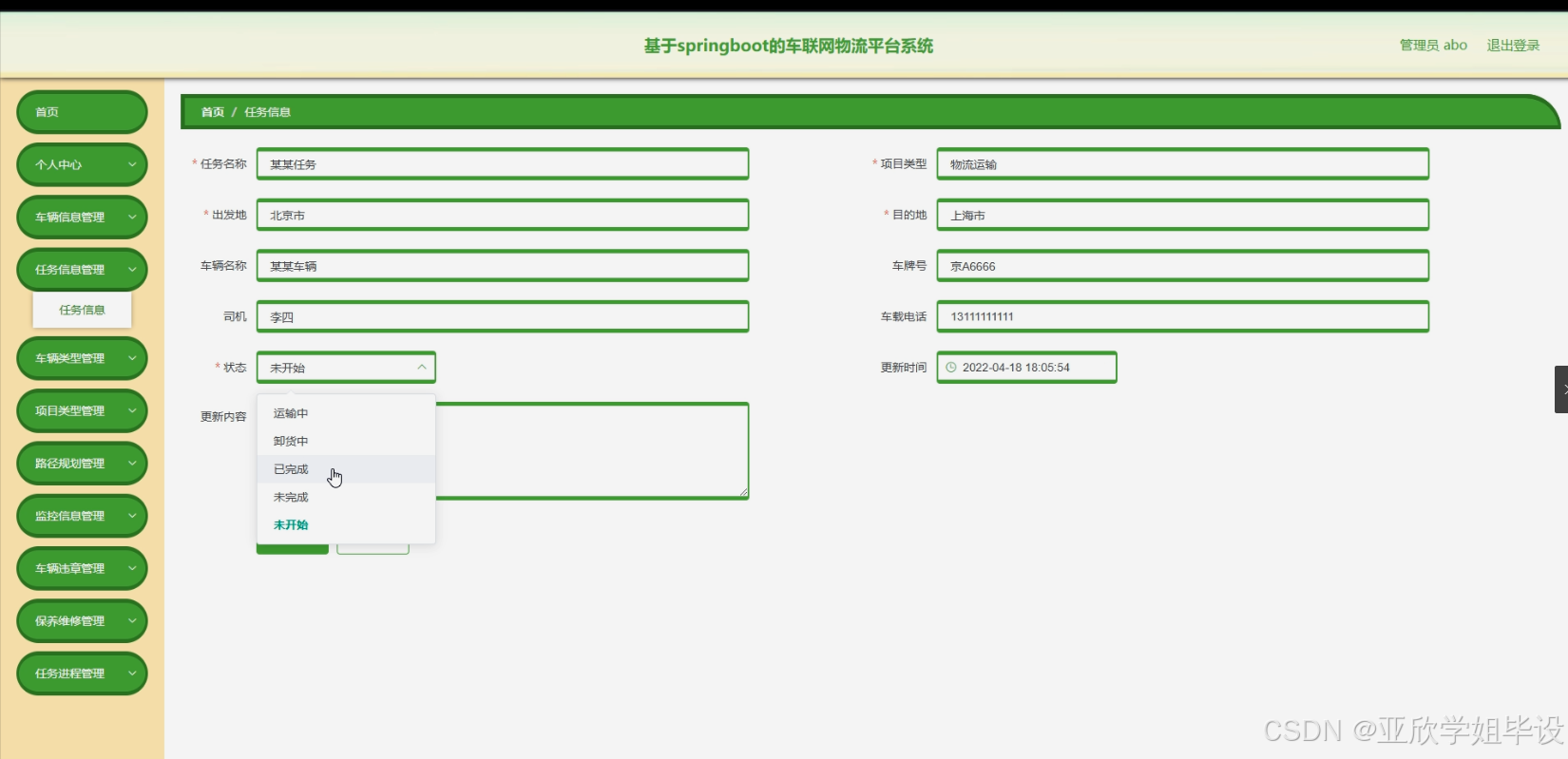Expand 车辆违章管理 menu chevron
The width and height of the screenshot is (1568, 759).
(132, 568)
